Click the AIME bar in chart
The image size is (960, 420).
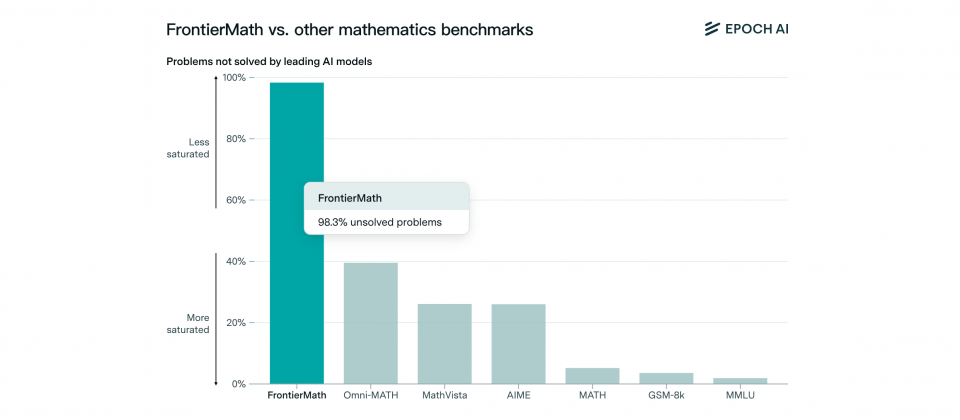519,343
